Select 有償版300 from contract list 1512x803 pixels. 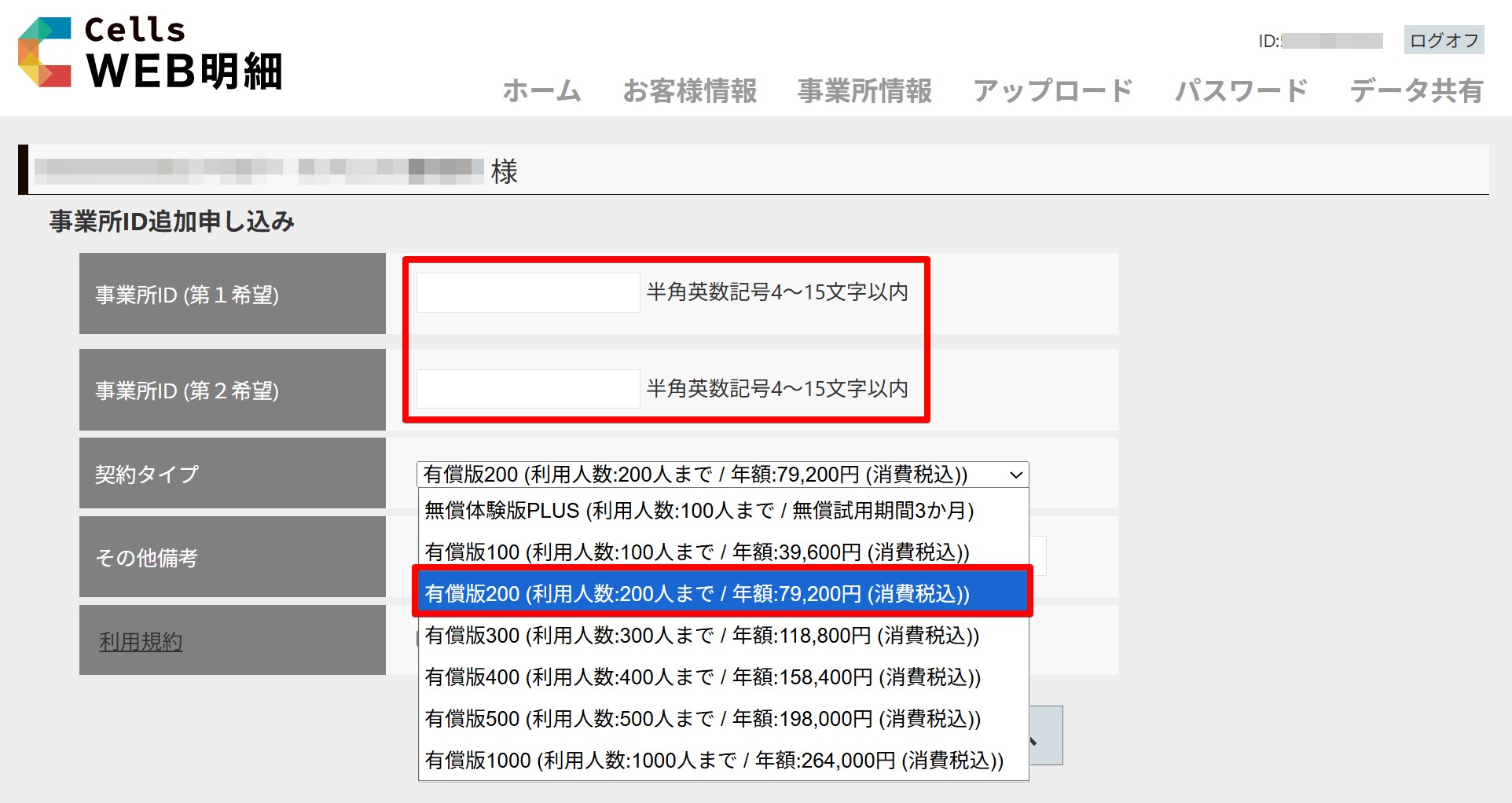701,636
